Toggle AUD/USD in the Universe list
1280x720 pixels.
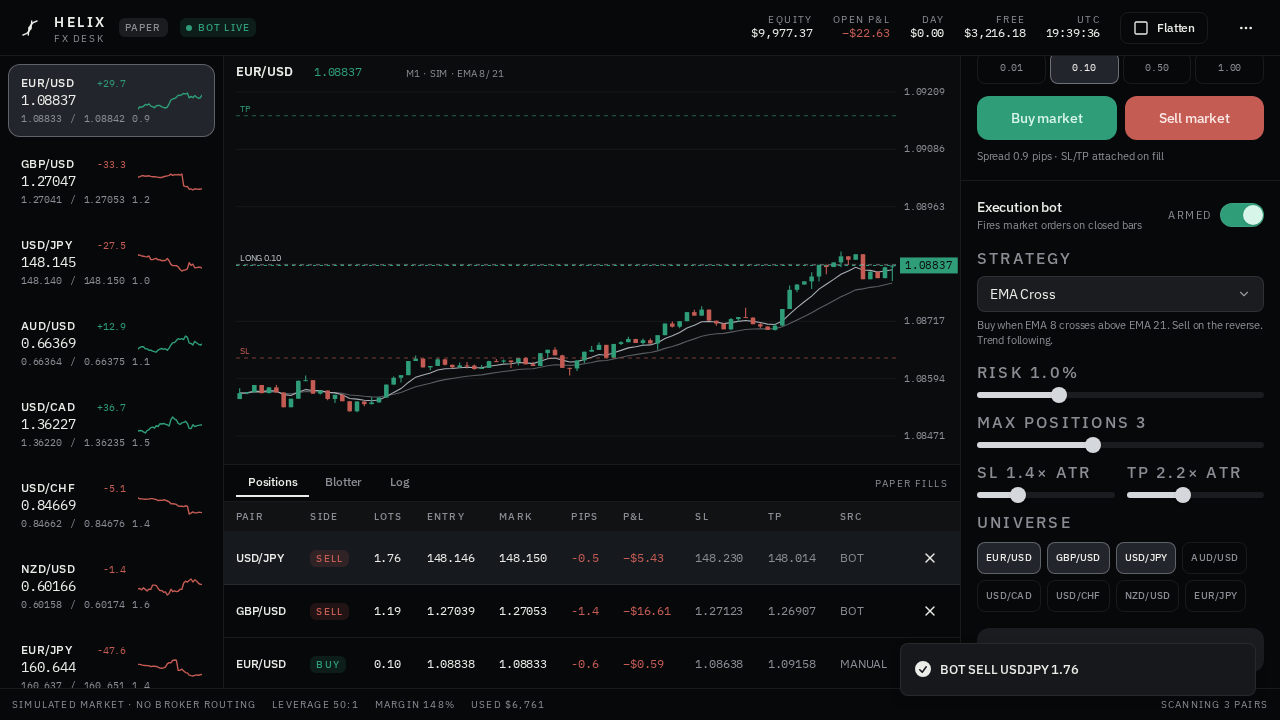pyautogui.click(x=1214, y=558)
